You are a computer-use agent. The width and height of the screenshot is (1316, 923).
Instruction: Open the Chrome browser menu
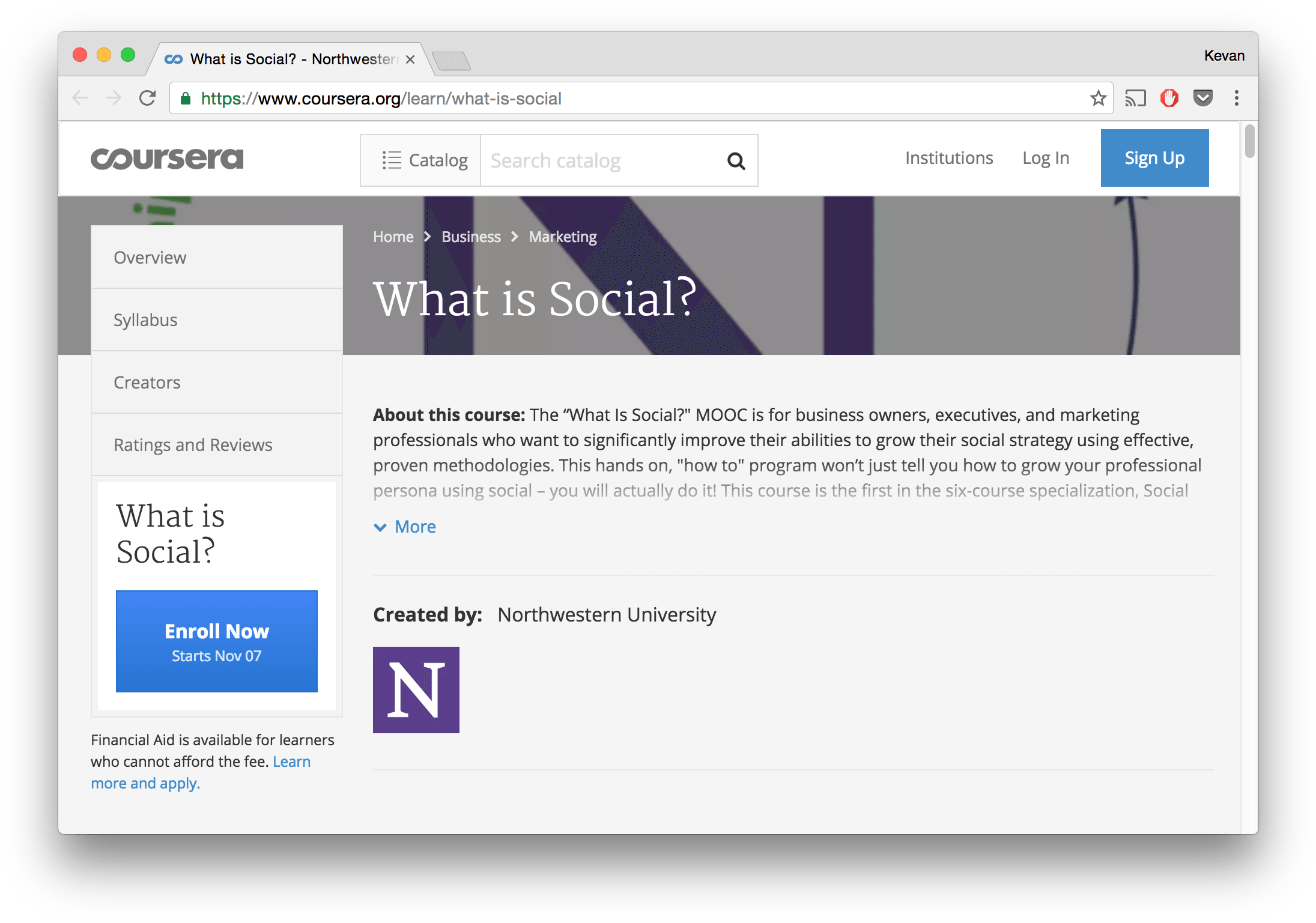pyautogui.click(x=1236, y=98)
